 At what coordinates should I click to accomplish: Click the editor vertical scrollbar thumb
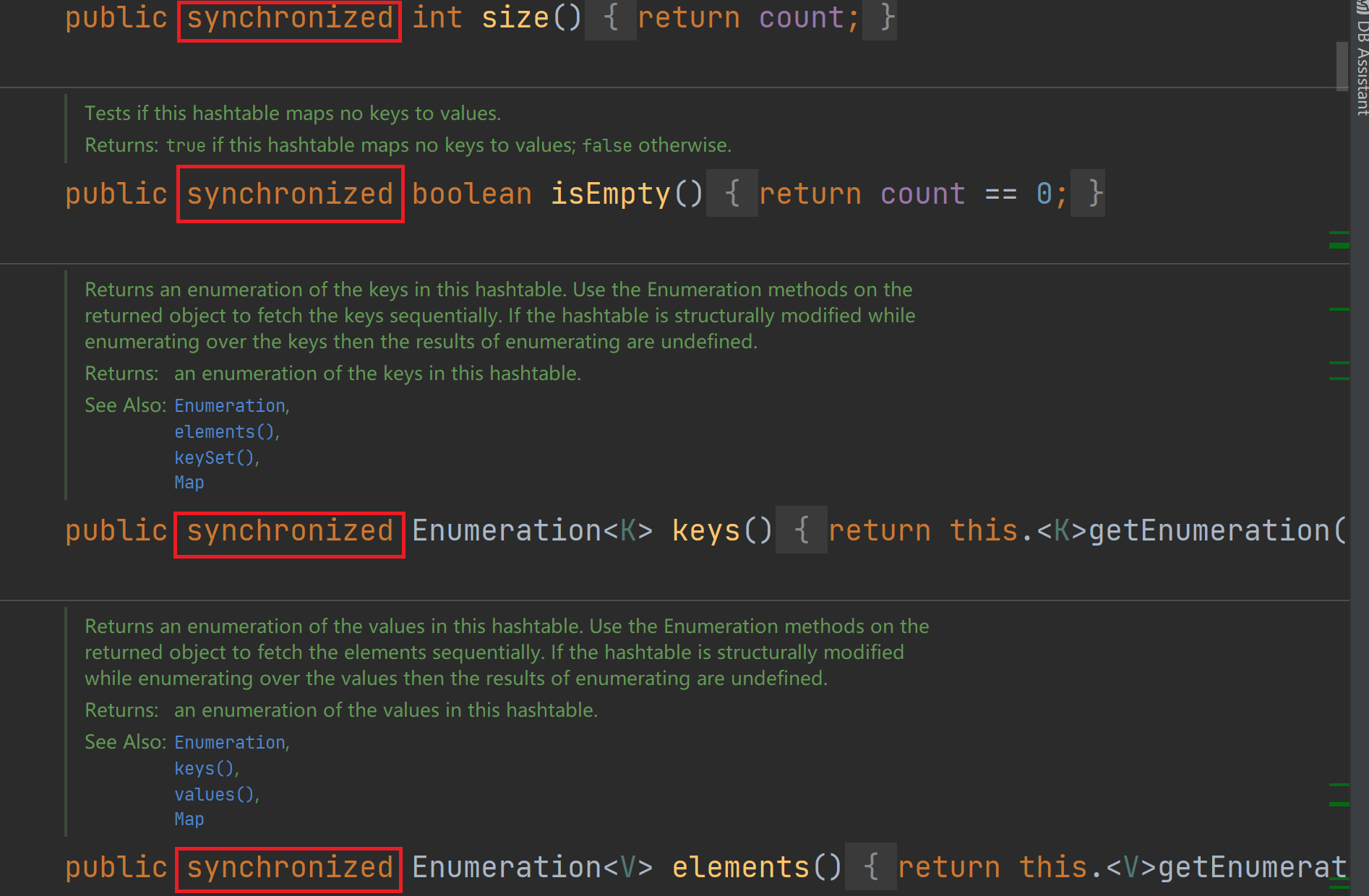click(1342, 66)
